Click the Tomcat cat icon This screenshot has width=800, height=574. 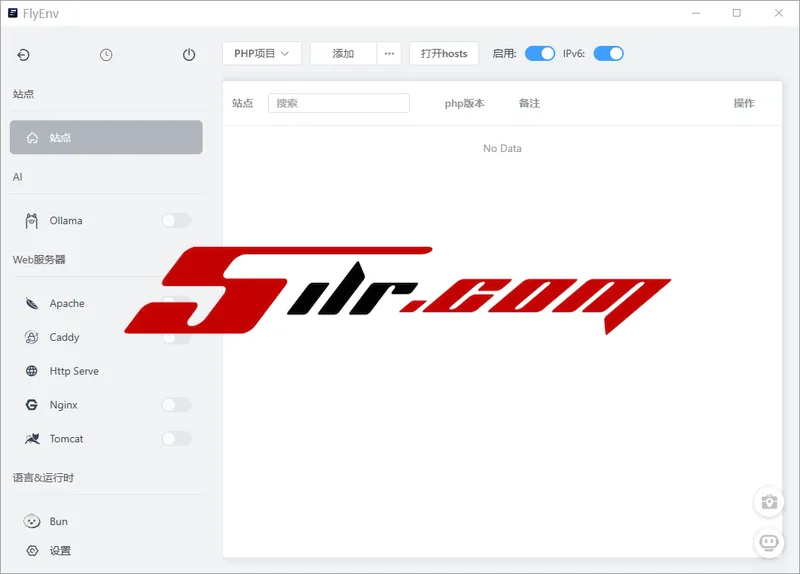32,439
